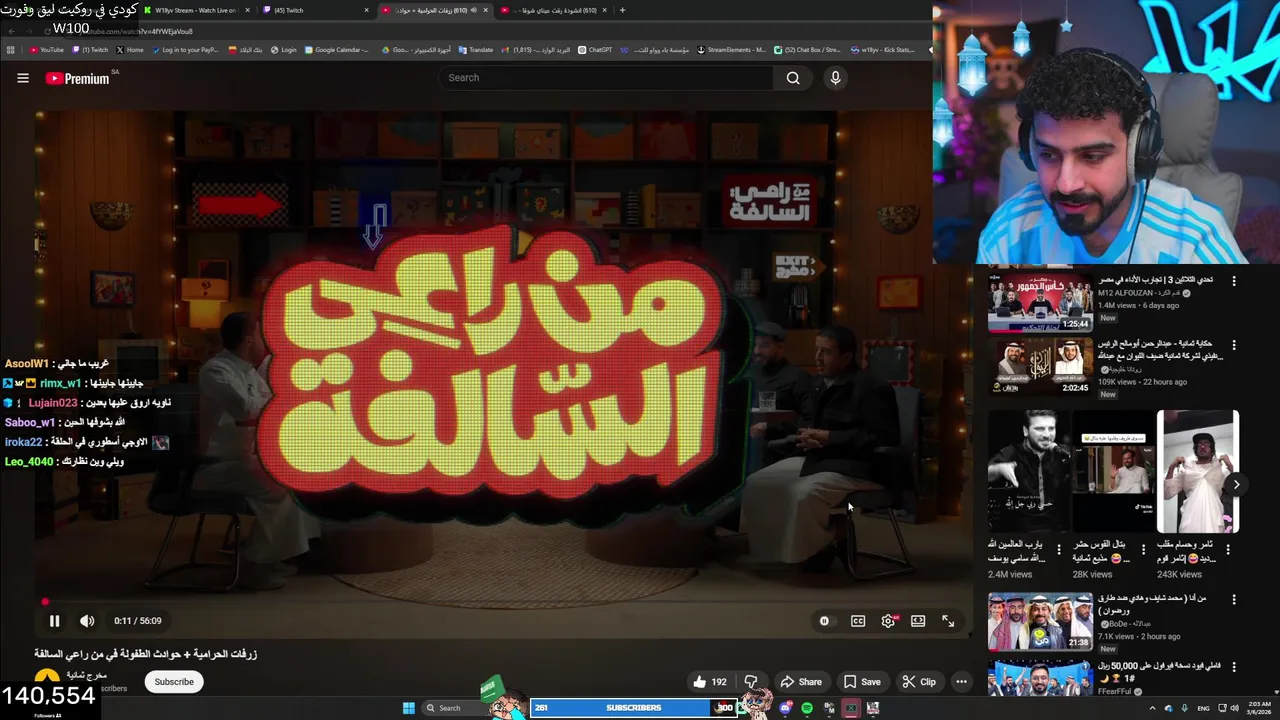Go to YouTube Premium home logo

(78, 78)
